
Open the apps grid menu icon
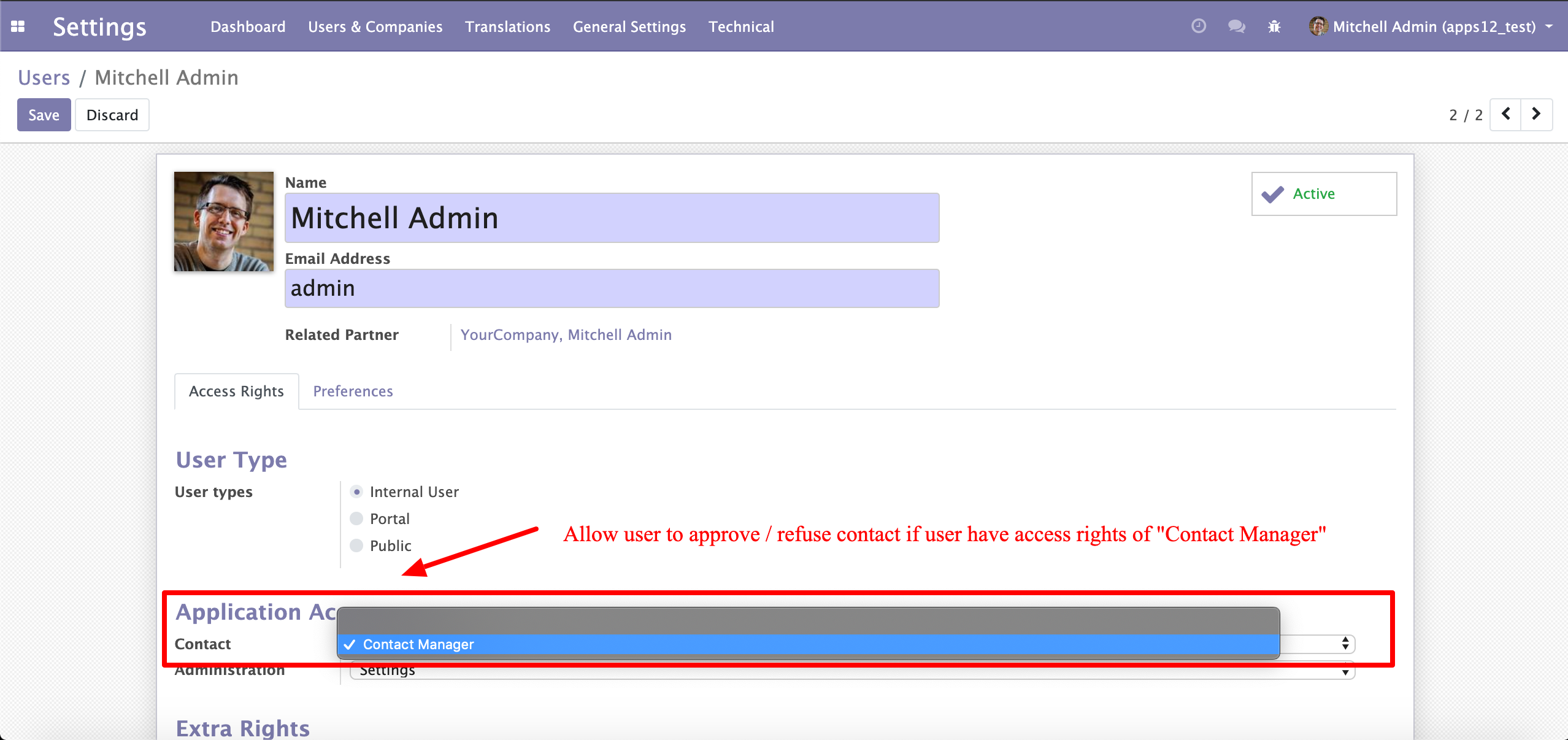(x=18, y=26)
